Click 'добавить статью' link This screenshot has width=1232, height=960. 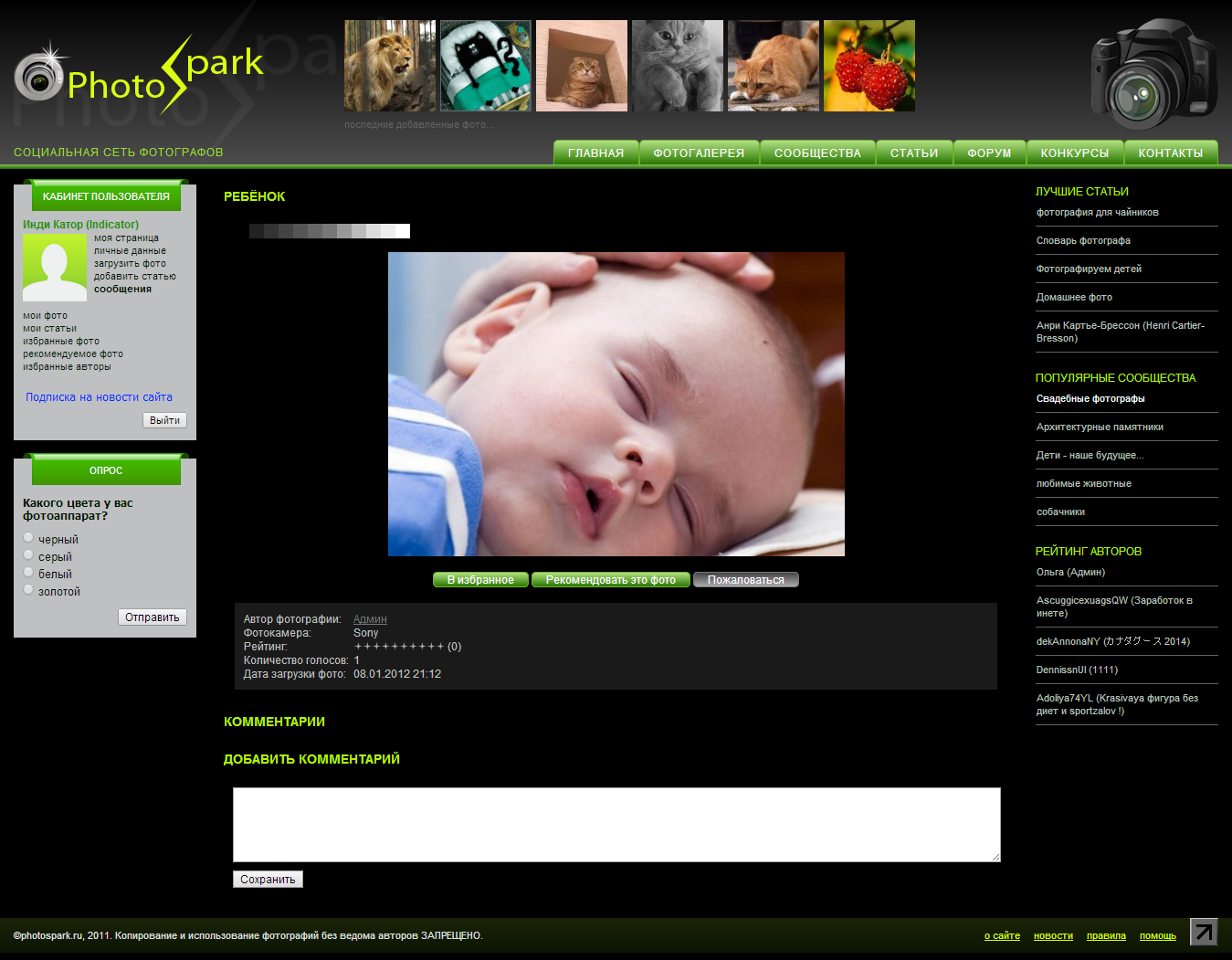click(135, 276)
